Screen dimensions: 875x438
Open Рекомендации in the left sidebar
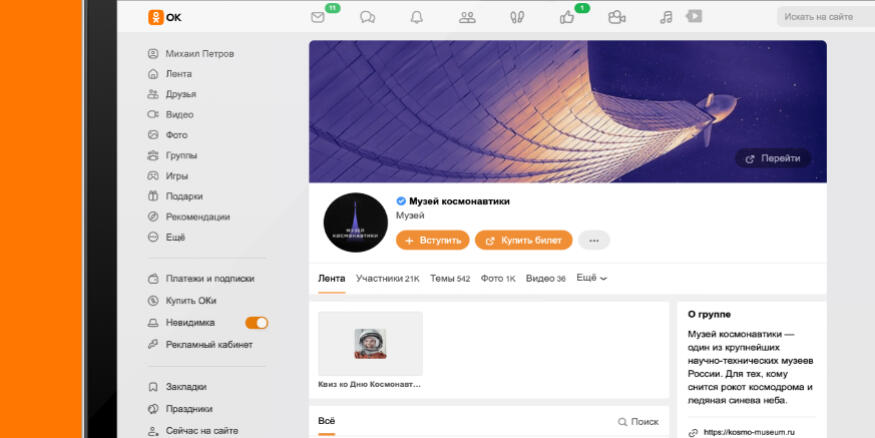click(x=189, y=216)
